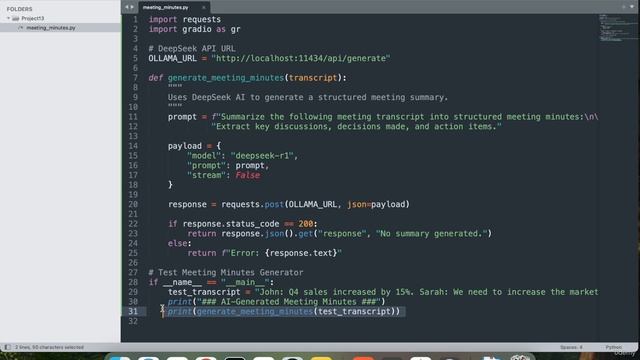Open the tab list dropdown arrow
The image size is (640, 360).
click(632, 7)
